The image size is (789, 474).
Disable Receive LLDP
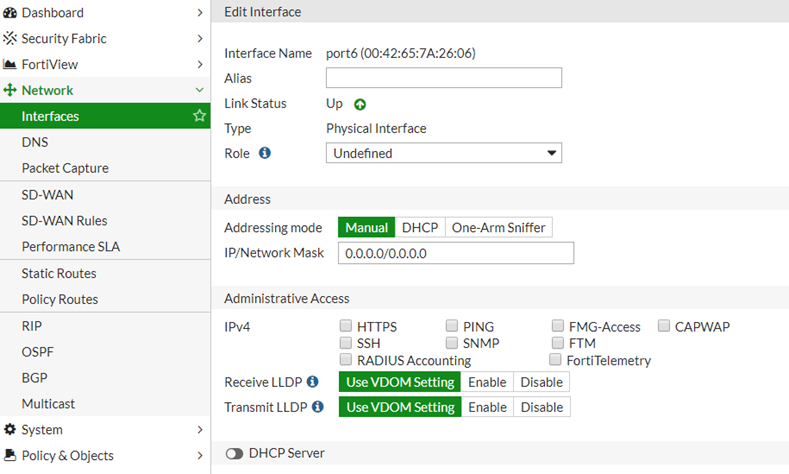(x=541, y=381)
